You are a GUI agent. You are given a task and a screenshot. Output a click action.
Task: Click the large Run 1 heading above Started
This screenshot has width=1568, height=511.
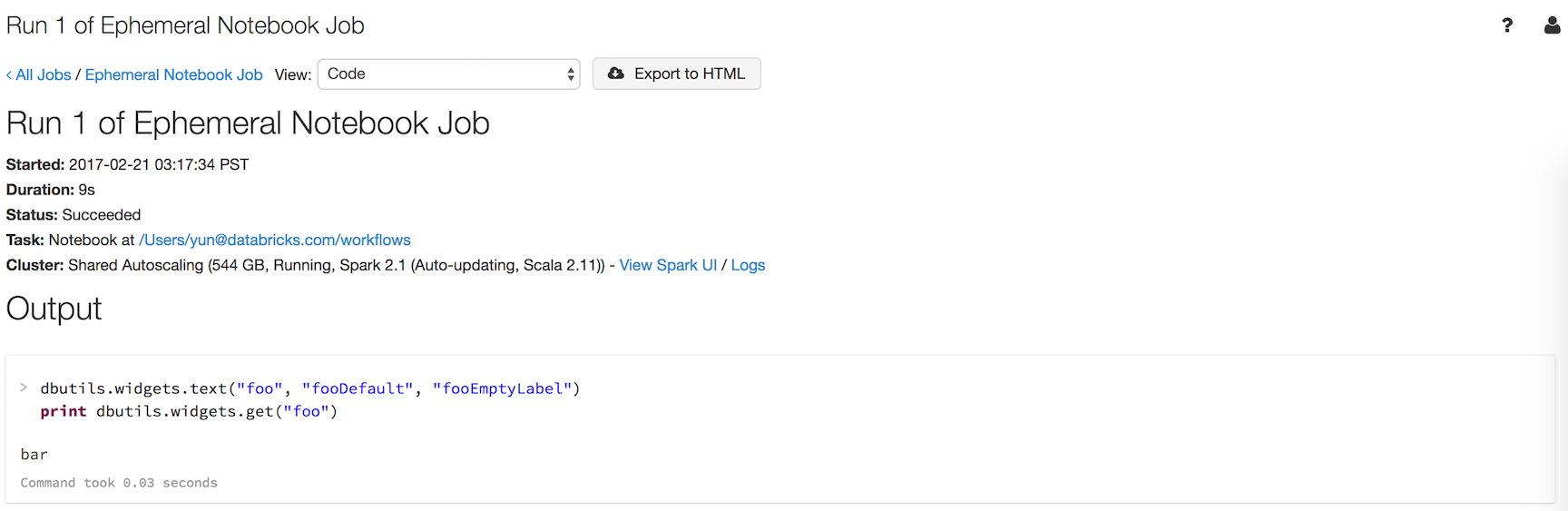click(248, 123)
